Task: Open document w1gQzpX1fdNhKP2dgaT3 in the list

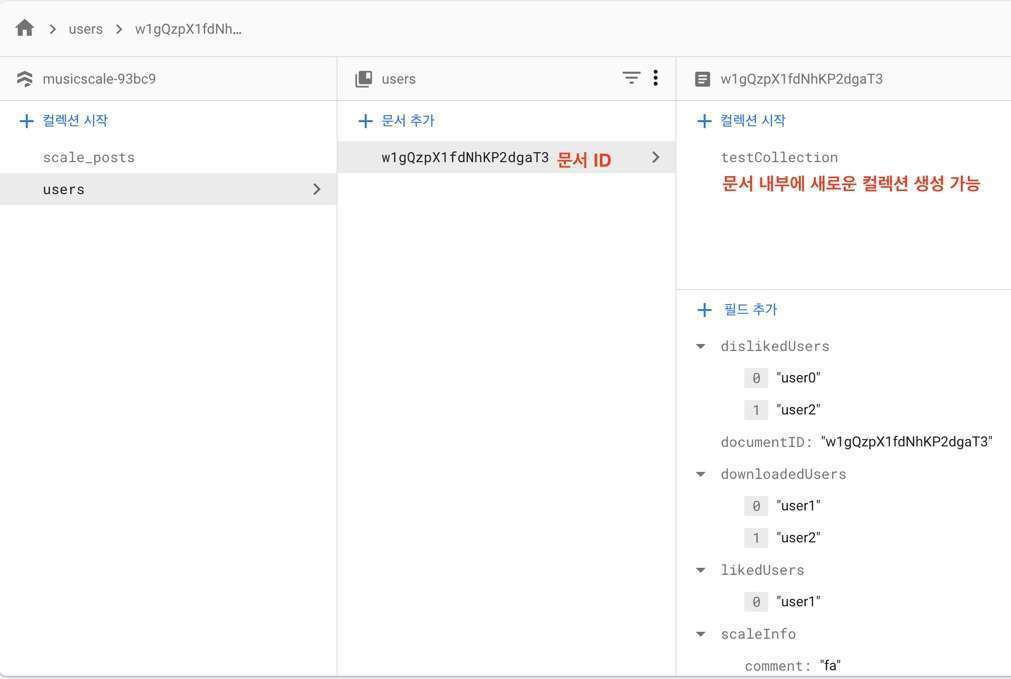Action: pos(465,157)
